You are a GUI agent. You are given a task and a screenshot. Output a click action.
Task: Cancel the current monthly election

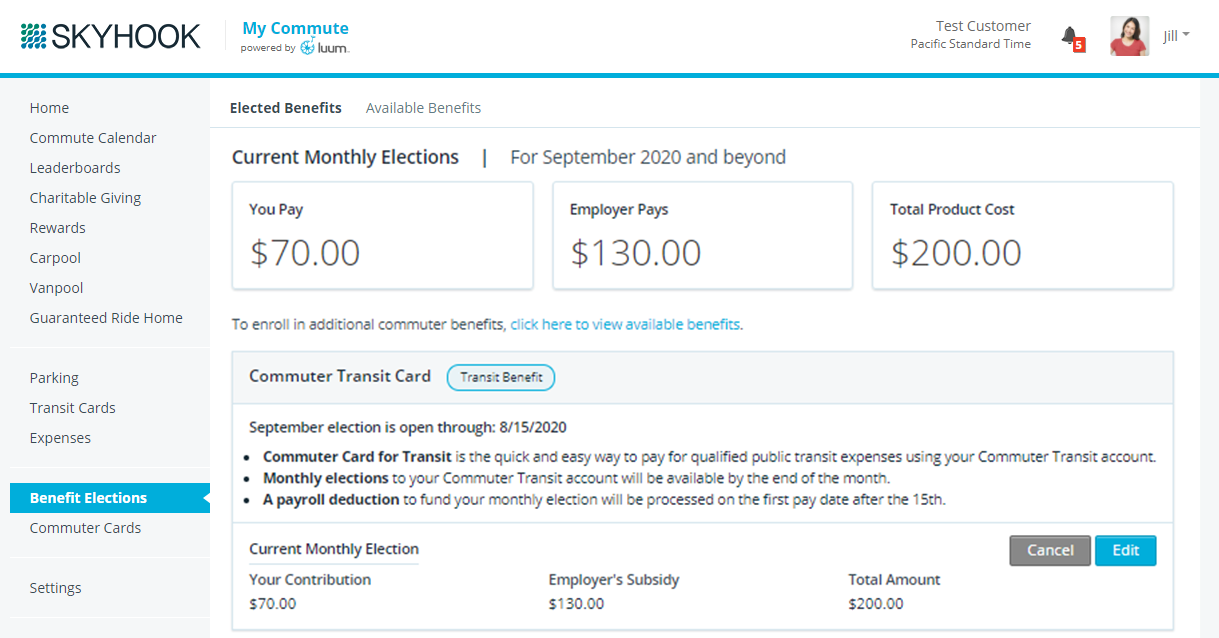coord(1050,550)
